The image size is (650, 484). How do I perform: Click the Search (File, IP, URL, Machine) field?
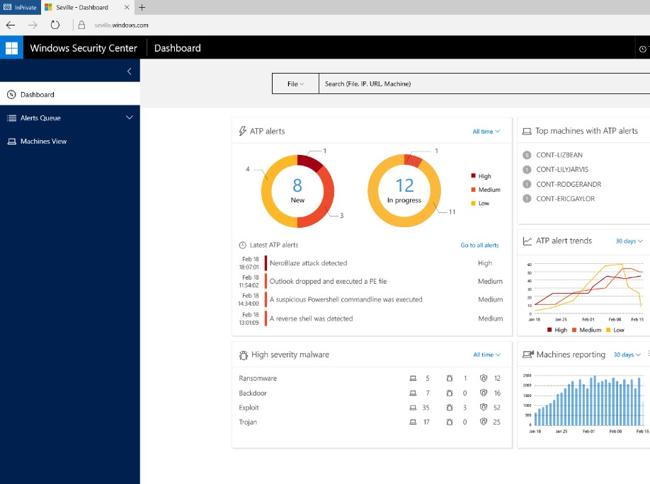tap(484, 84)
